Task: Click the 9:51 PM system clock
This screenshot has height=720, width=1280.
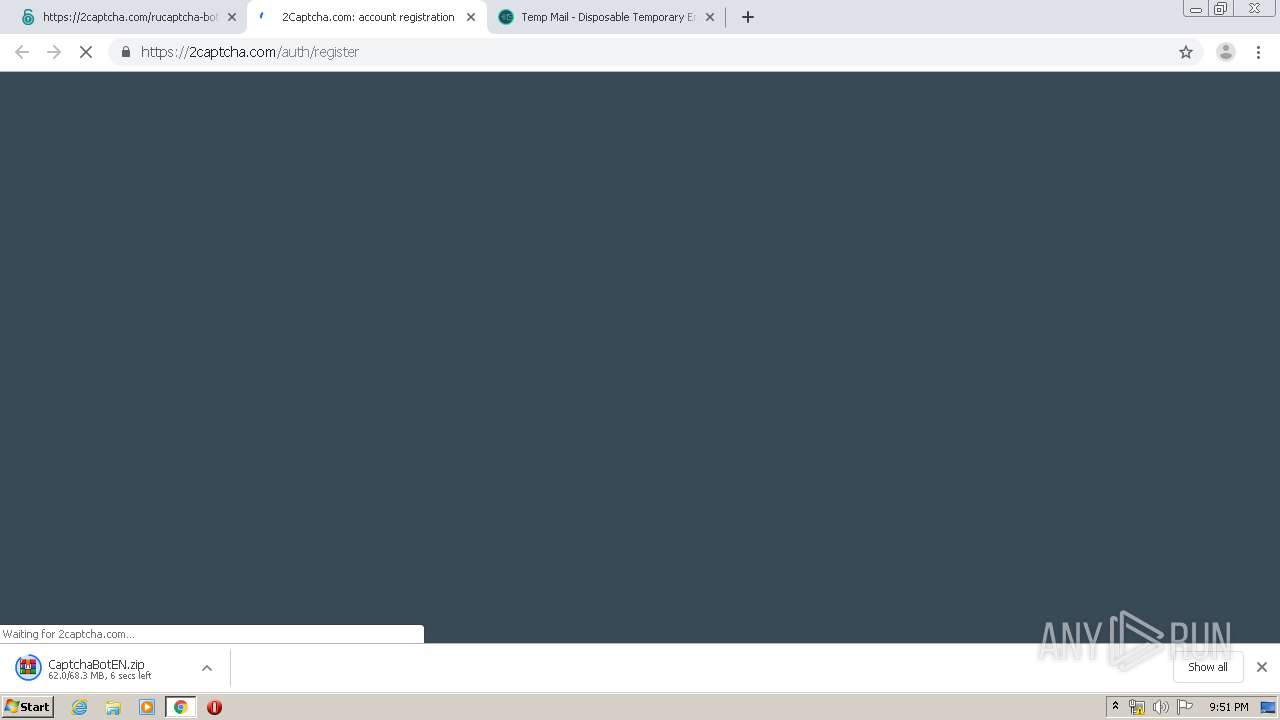Action: click(1229, 707)
